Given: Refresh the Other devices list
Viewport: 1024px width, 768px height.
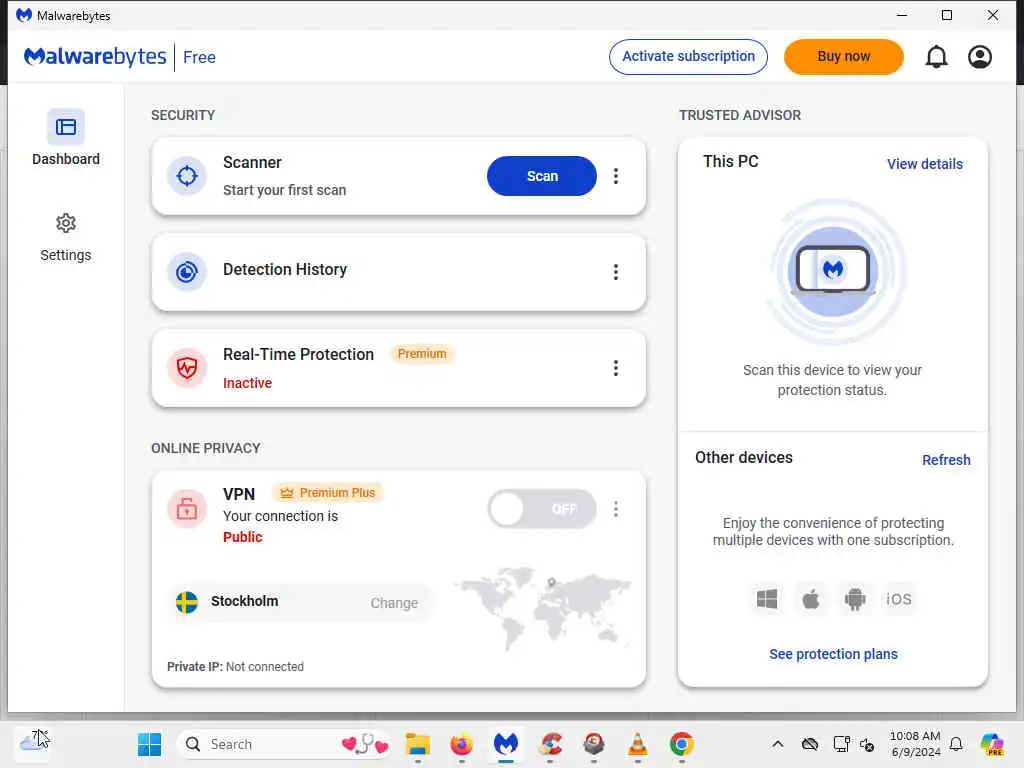Looking at the screenshot, I should pyautogui.click(x=946, y=460).
